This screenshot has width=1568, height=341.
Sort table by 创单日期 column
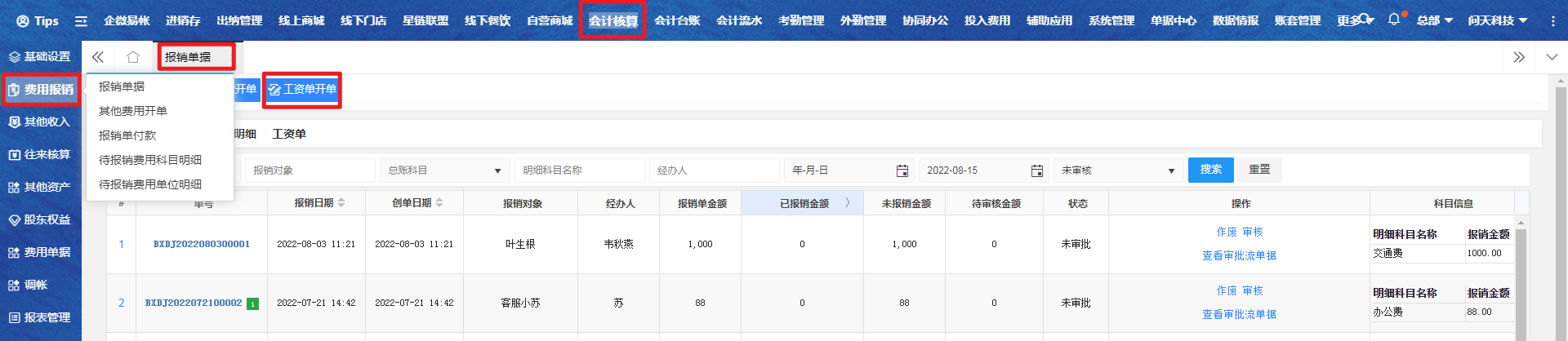tap(439, 203)
